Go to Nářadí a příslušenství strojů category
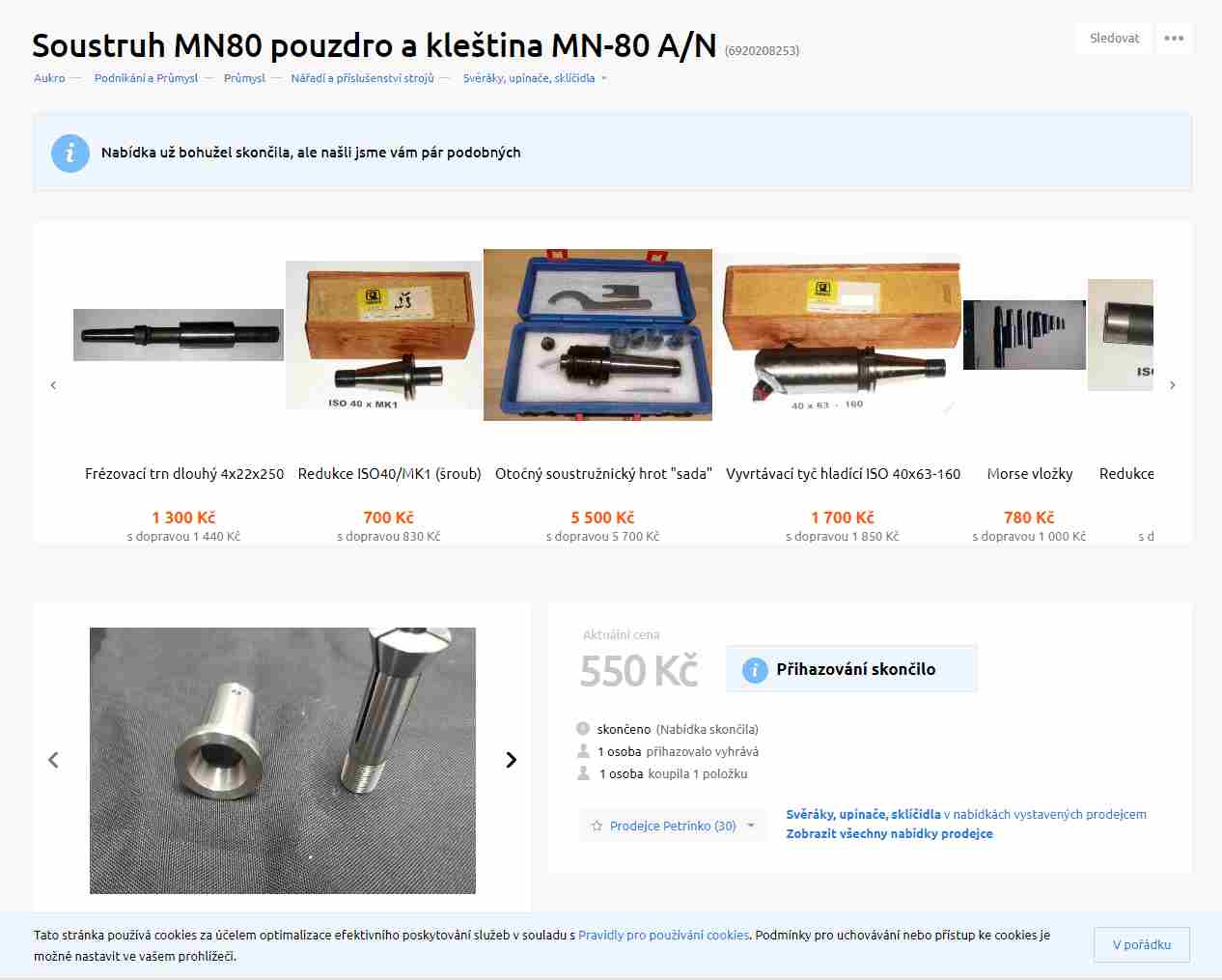This screenshot has width=1222, height=980. click(x=363, y=78)
